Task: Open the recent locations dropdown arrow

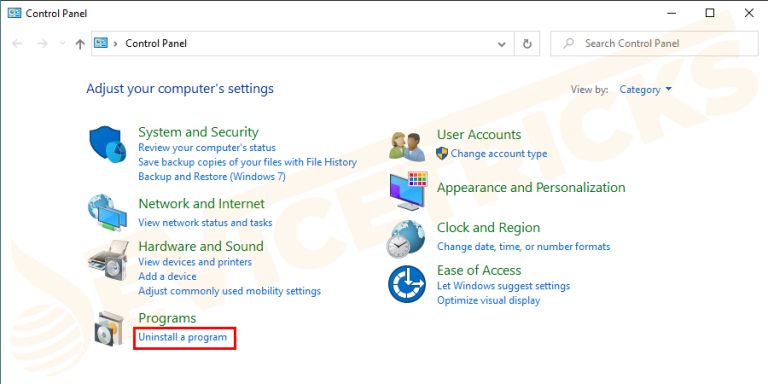Action: pos(62,43)
